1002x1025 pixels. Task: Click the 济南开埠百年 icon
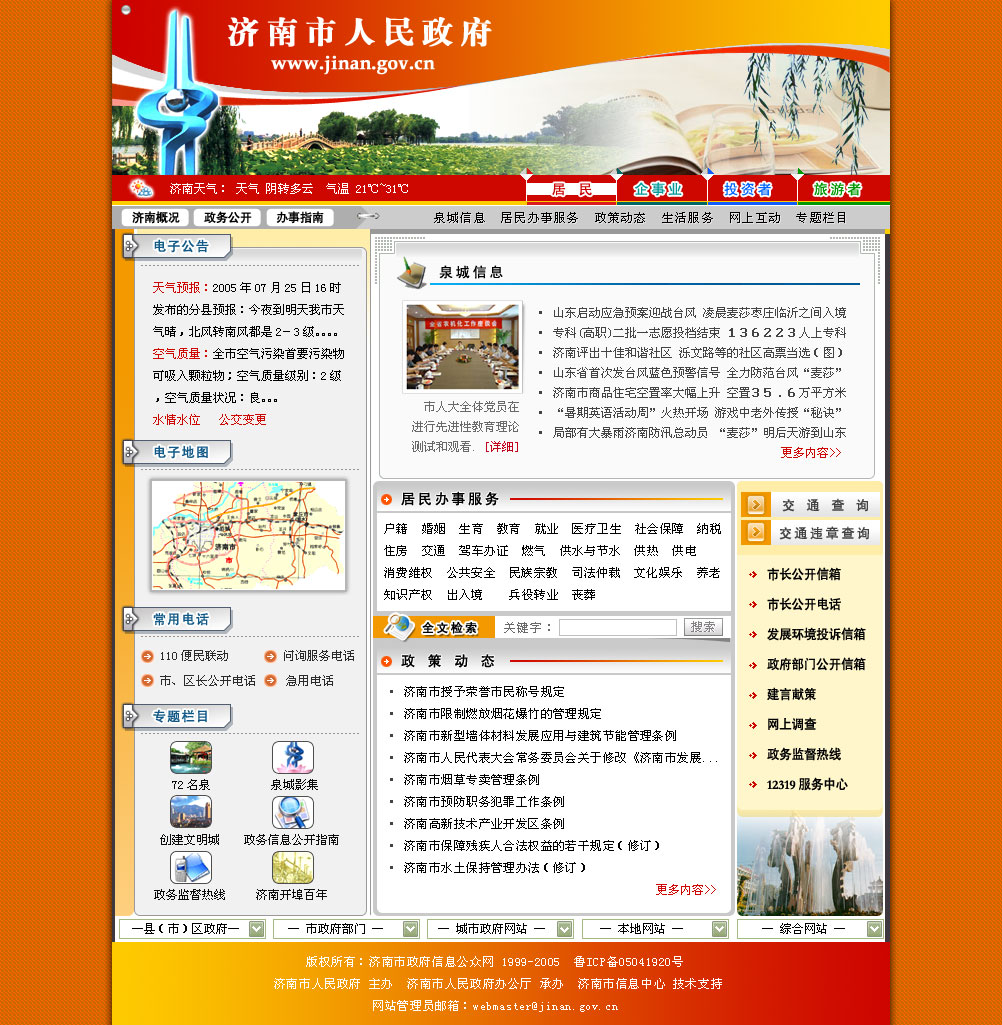(293, 867)
